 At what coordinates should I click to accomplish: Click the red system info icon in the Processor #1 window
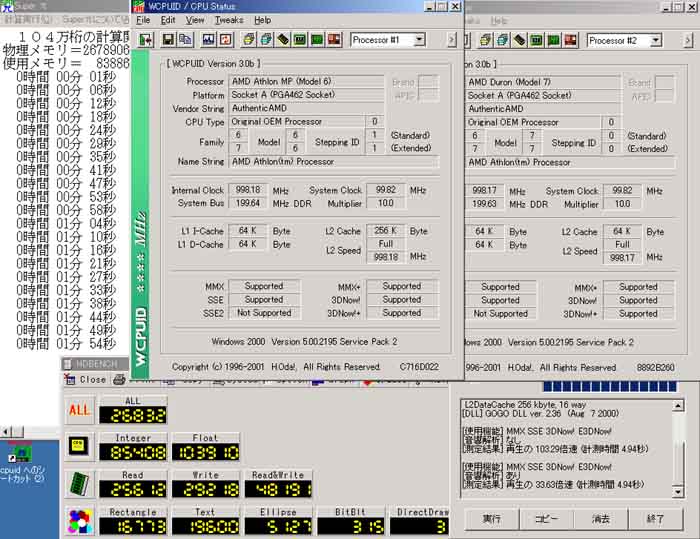click(x=334, y=40)
